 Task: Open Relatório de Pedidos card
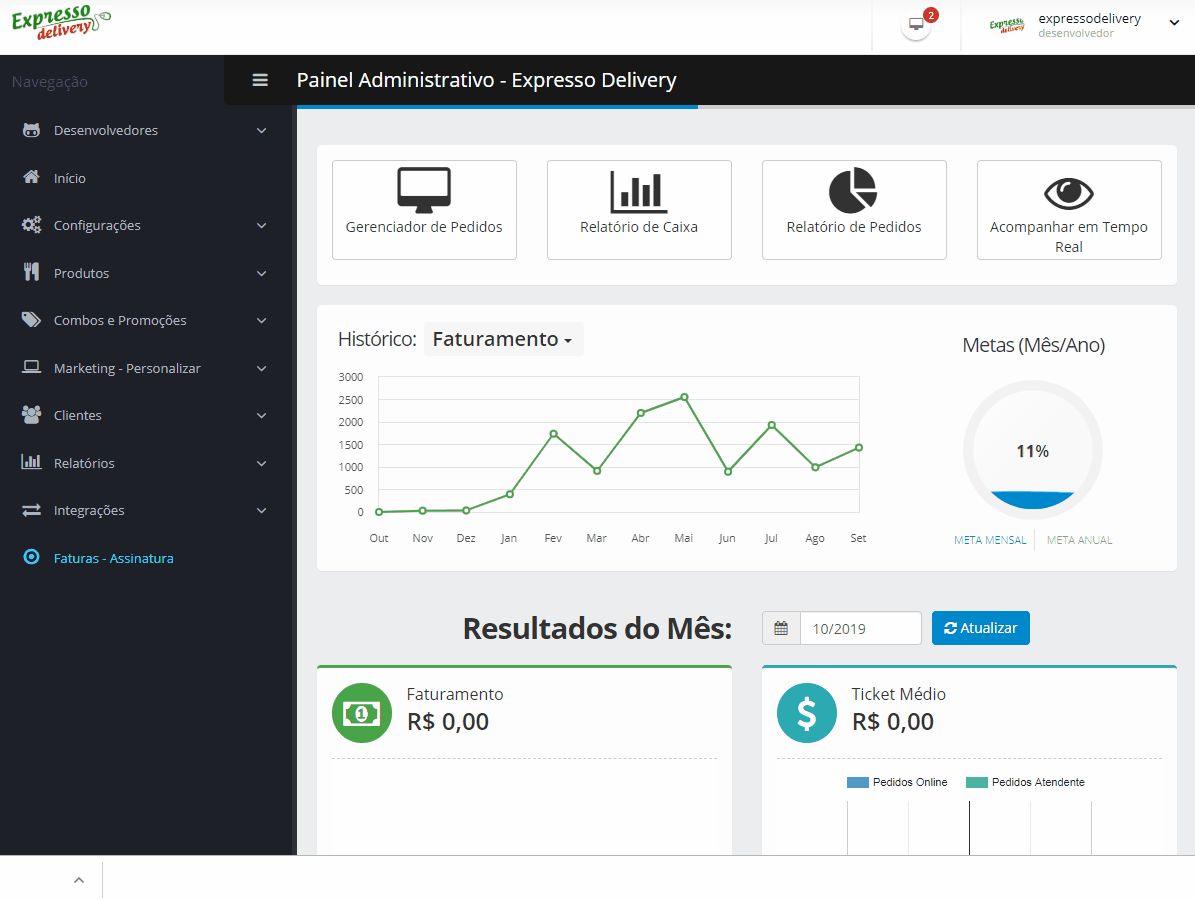point(854,210)
